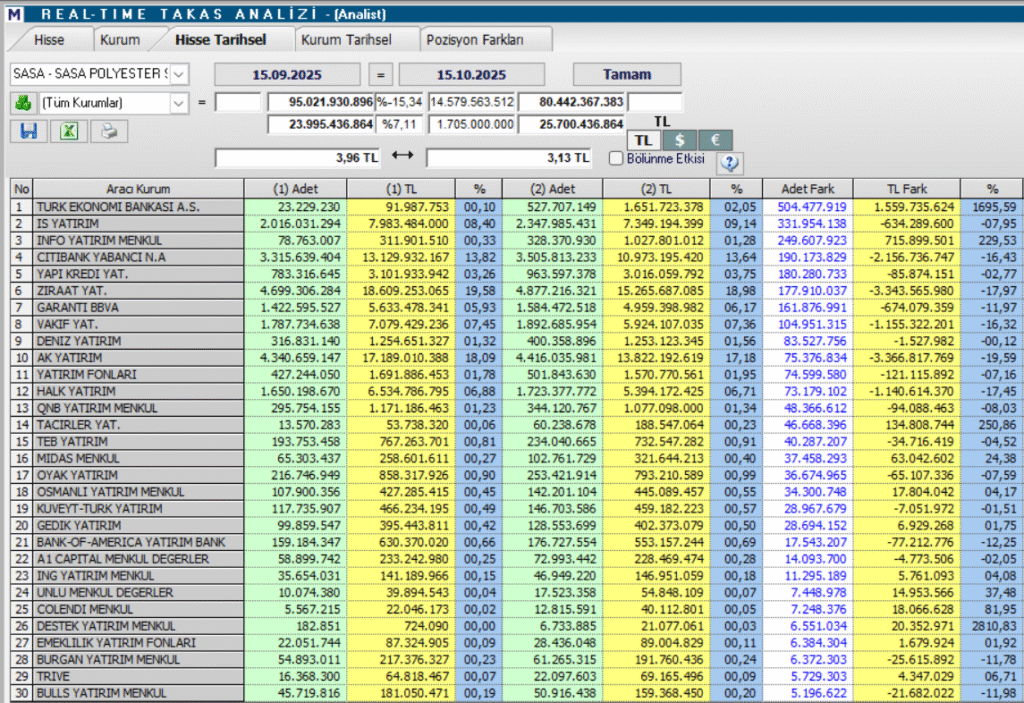Viewport: 1024px width, 703px height.
Task: Click the double arrow between prices
Action: pos(402,155)
